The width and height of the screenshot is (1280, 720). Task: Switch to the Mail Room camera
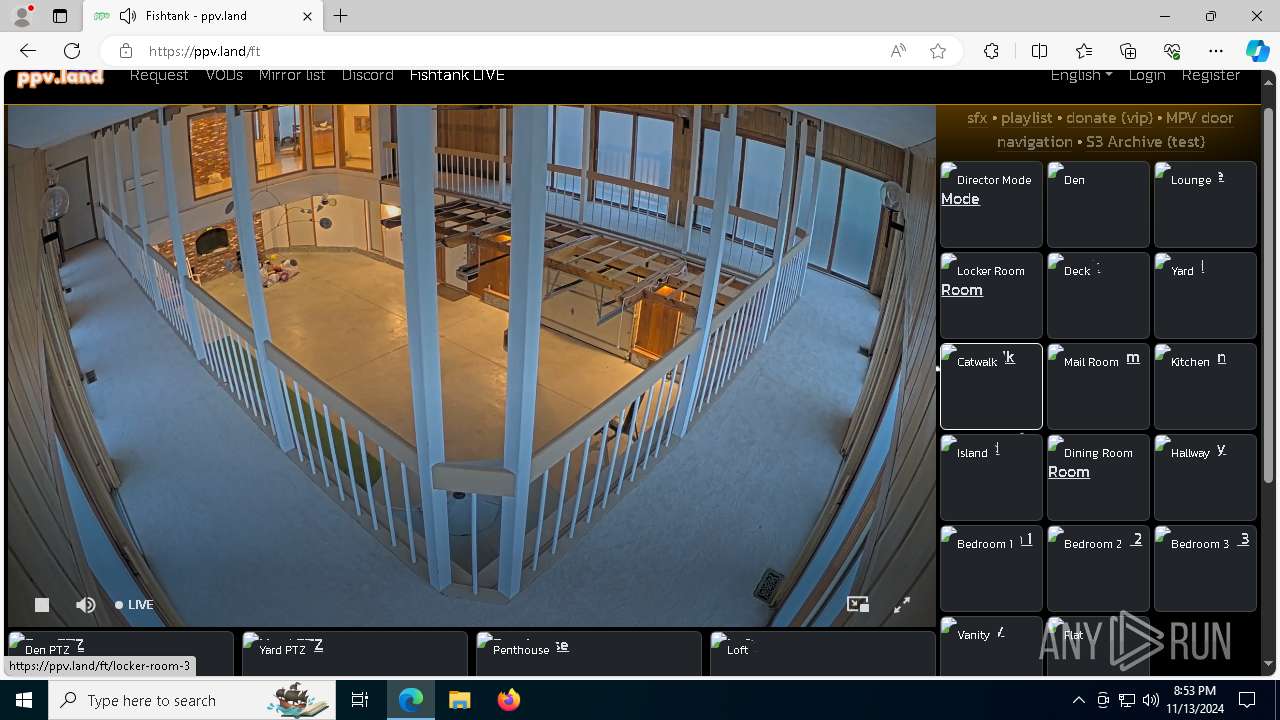[x=1098, y=386]
